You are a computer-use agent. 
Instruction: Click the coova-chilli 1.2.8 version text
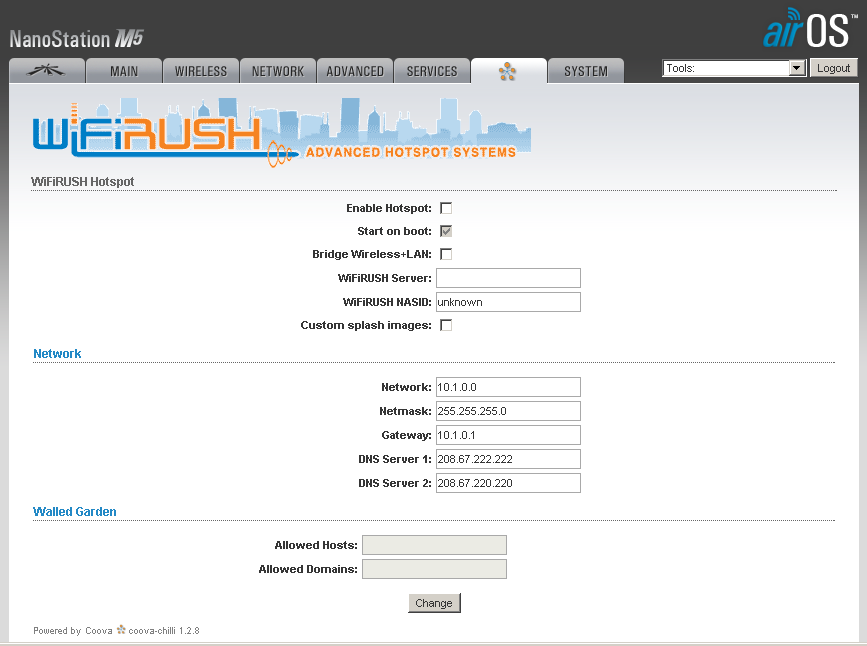[164, 631]
